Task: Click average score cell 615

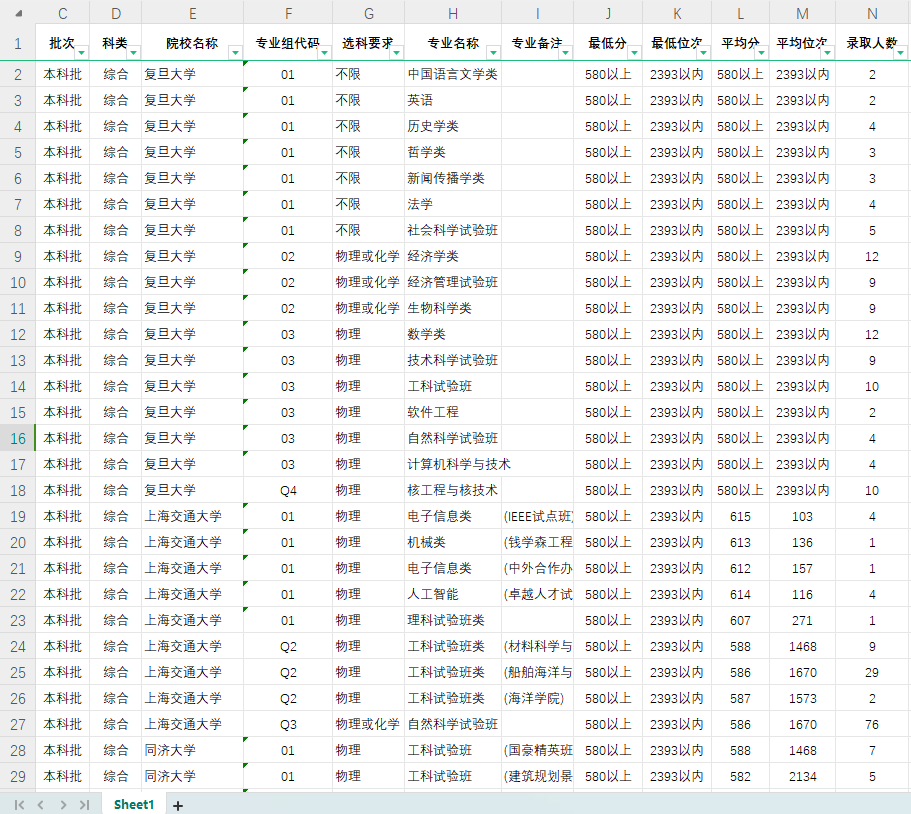Action: [x=740, y=516]
